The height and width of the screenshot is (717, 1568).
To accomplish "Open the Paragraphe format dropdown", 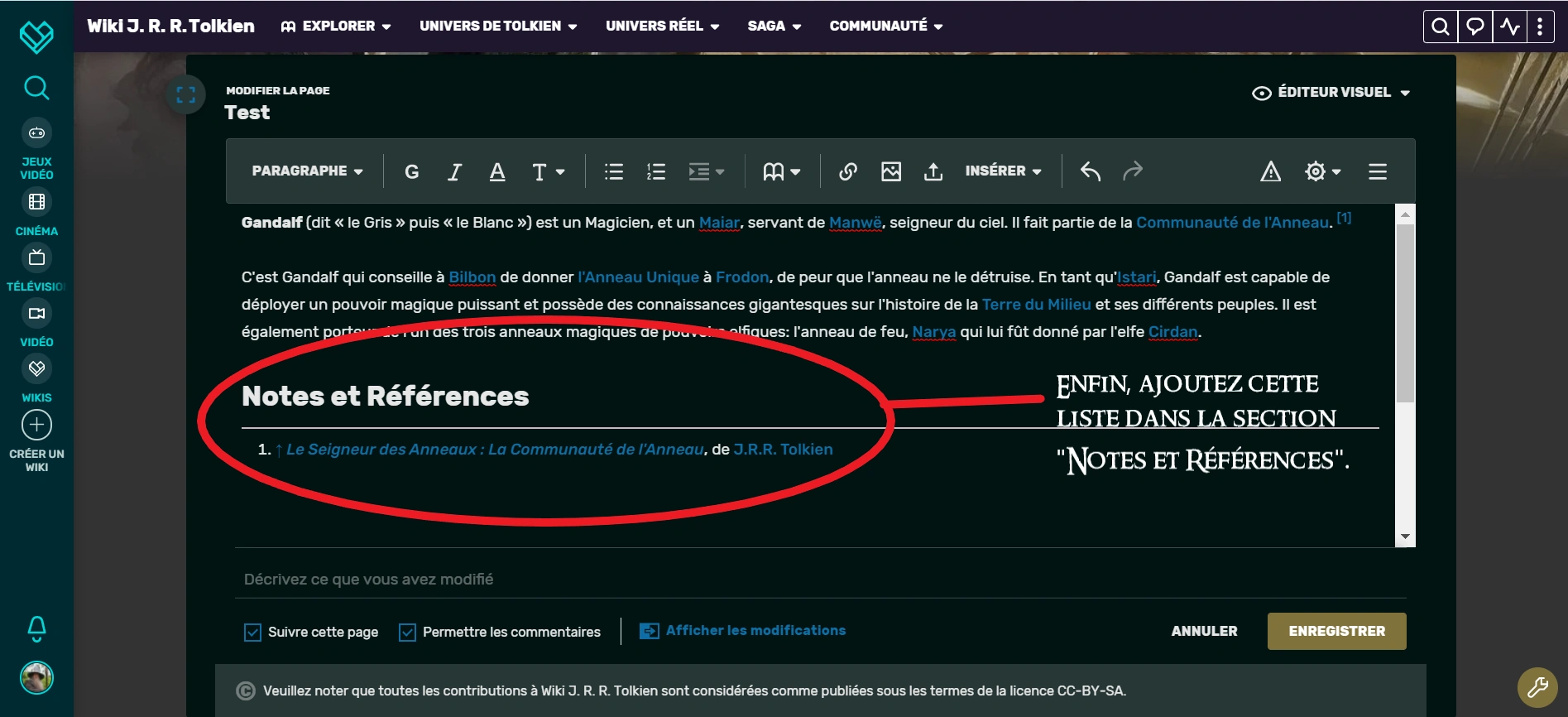I will click(x=308, y=171).
